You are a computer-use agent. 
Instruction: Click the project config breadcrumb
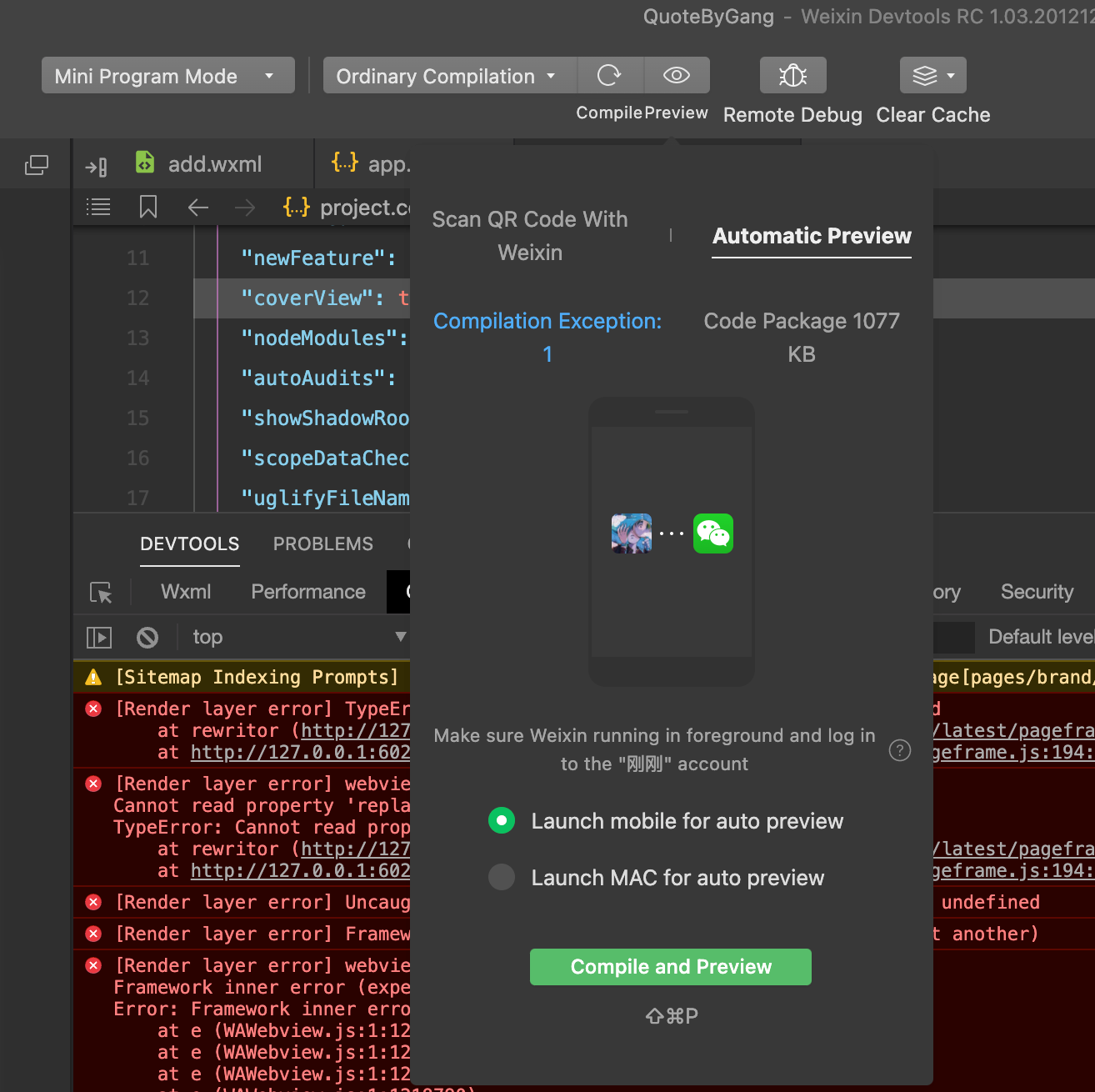coord(347,208)
